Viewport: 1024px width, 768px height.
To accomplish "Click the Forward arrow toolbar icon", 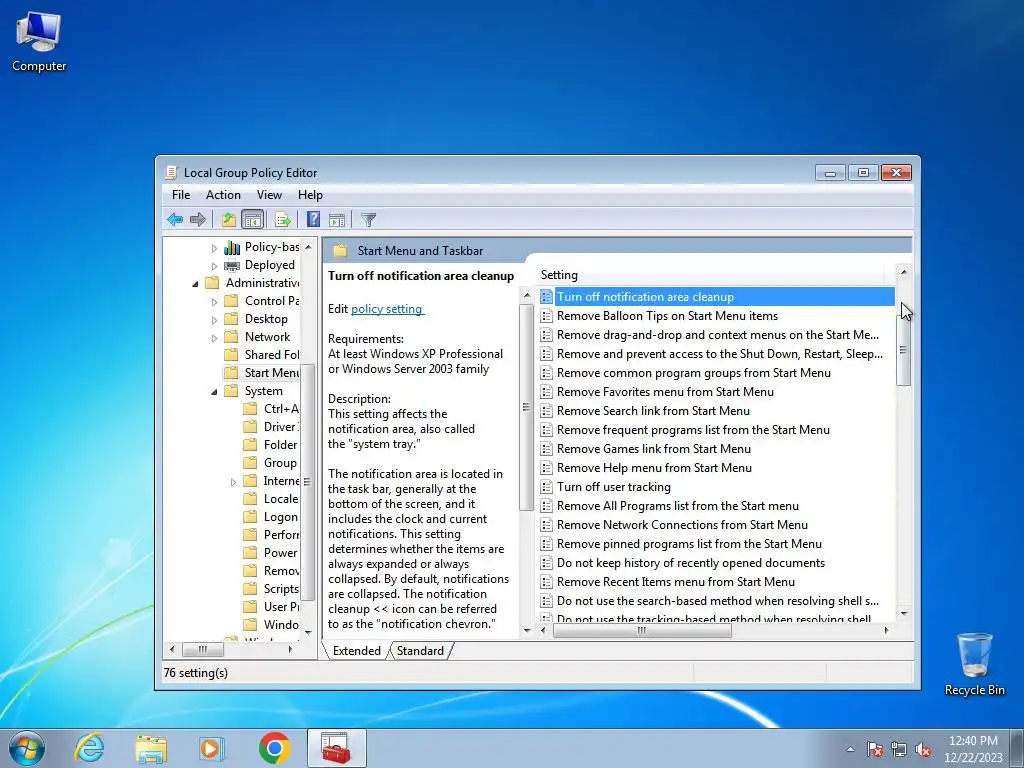I will (x=197, y=219).
